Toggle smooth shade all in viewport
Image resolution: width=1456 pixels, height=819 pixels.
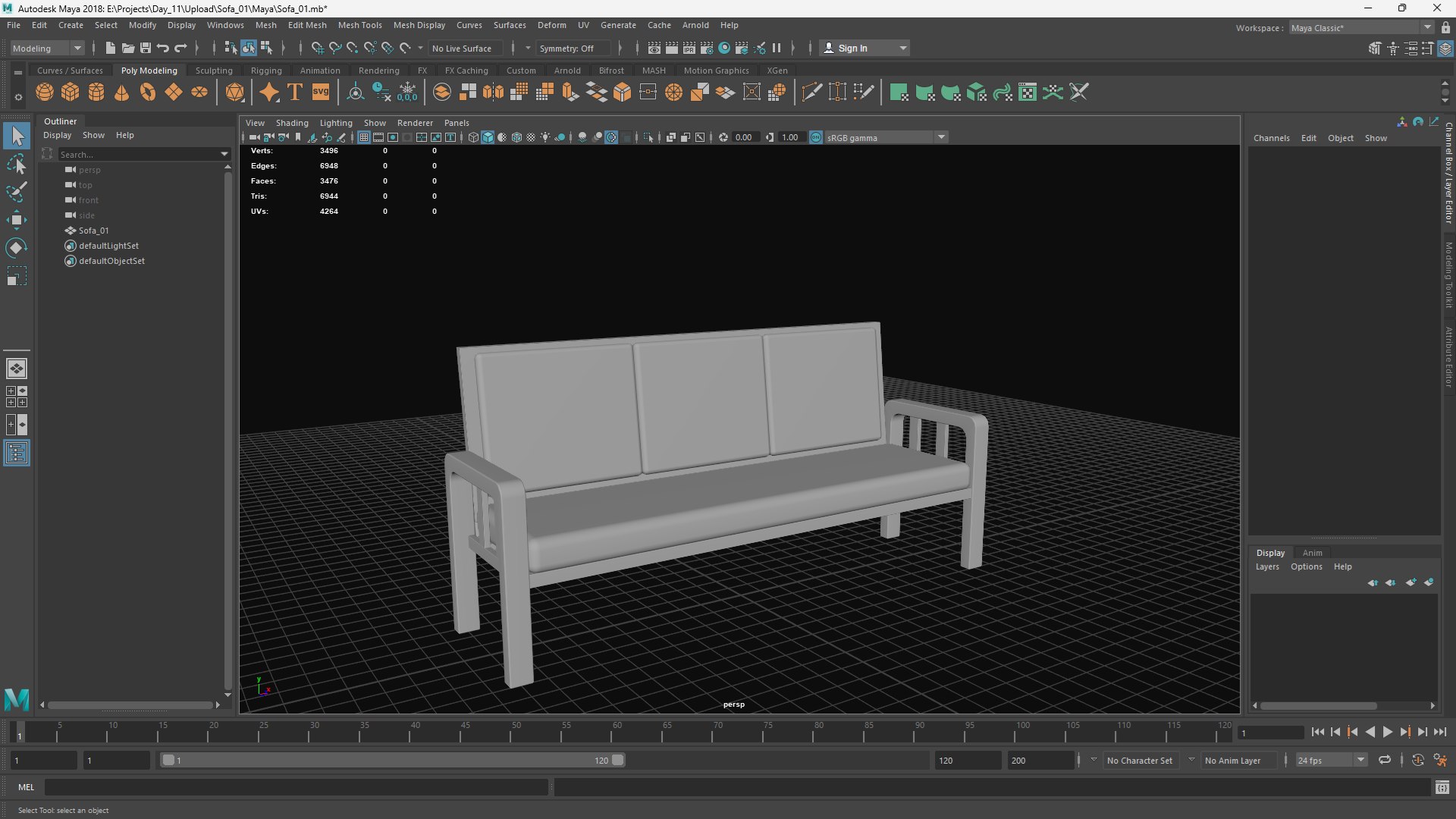point(488,137)
